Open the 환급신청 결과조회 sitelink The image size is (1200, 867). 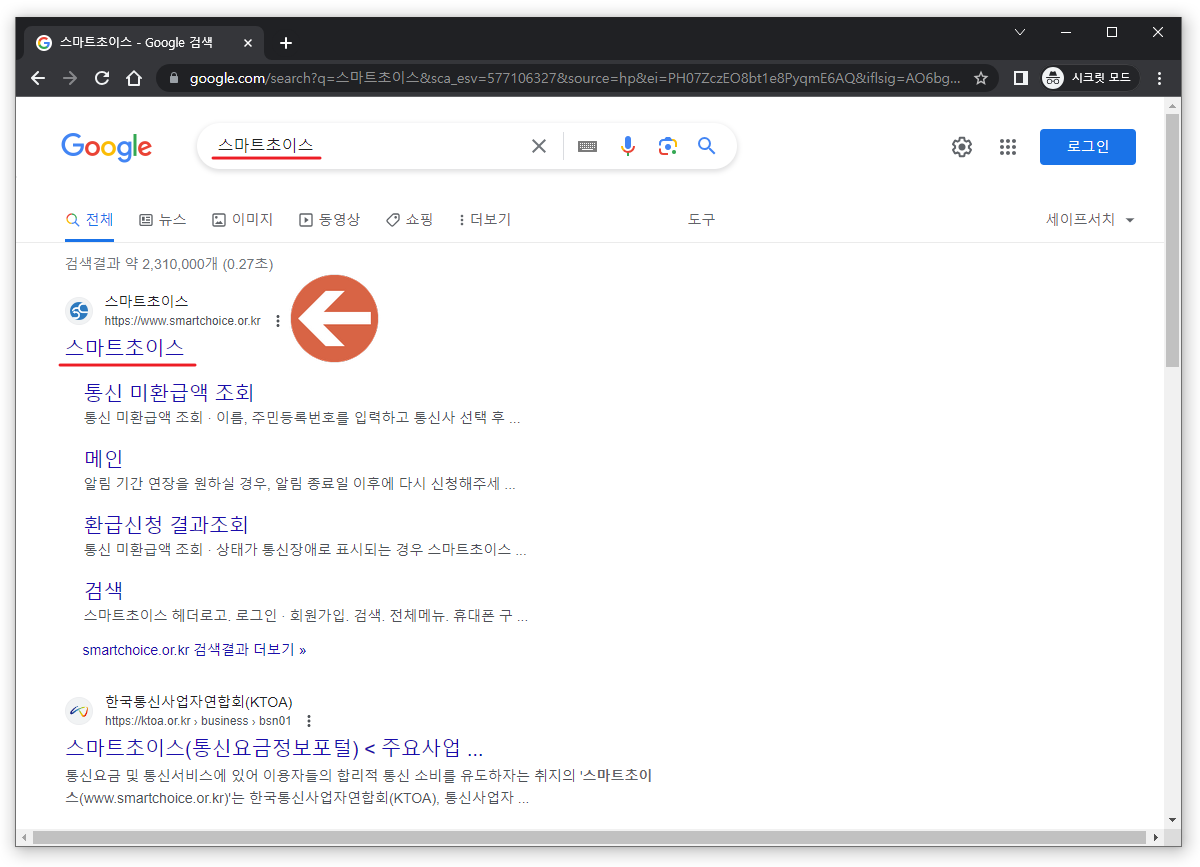(x=166, y=524)
